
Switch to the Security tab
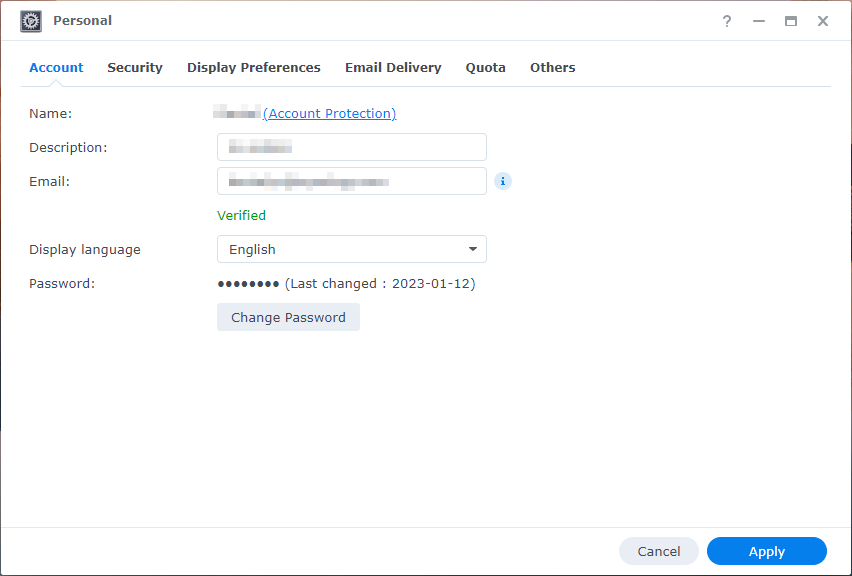click(x=135, y=67)
